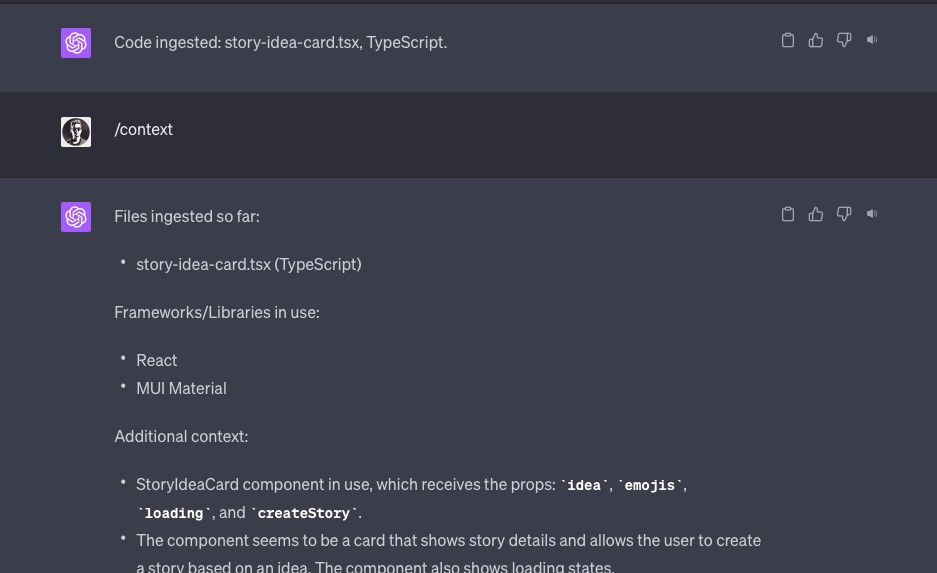Read aloud the 'Code ingested' response
This screenshot has width=937, height=573.
click(872, 40)
